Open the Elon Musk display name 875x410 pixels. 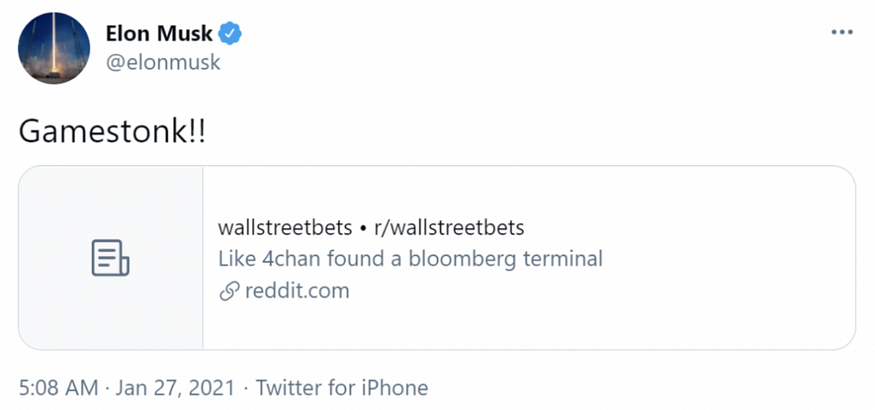pyautogui.click(x=159, y=34)
